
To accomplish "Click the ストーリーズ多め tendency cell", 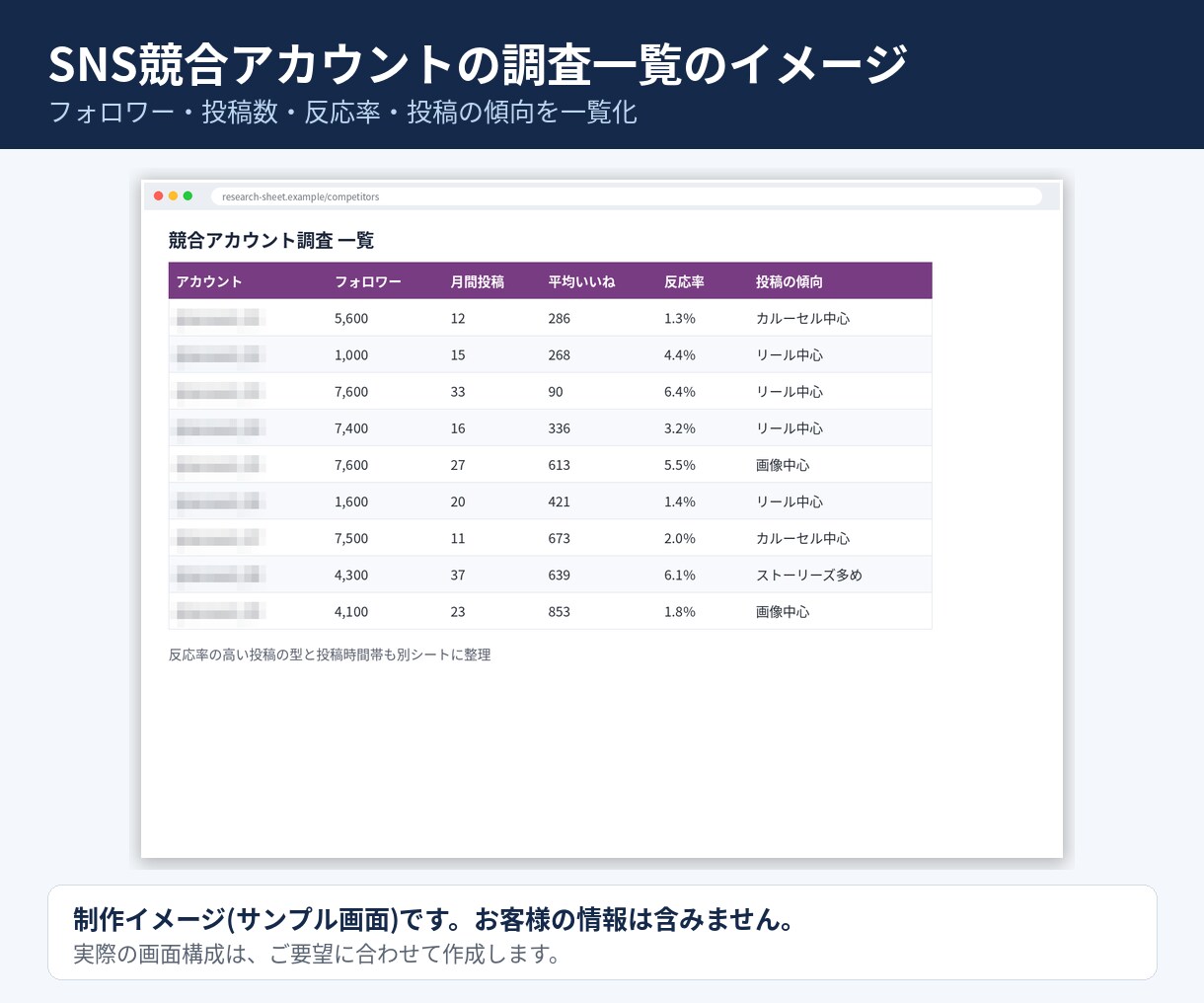I will tap(809, 575).
